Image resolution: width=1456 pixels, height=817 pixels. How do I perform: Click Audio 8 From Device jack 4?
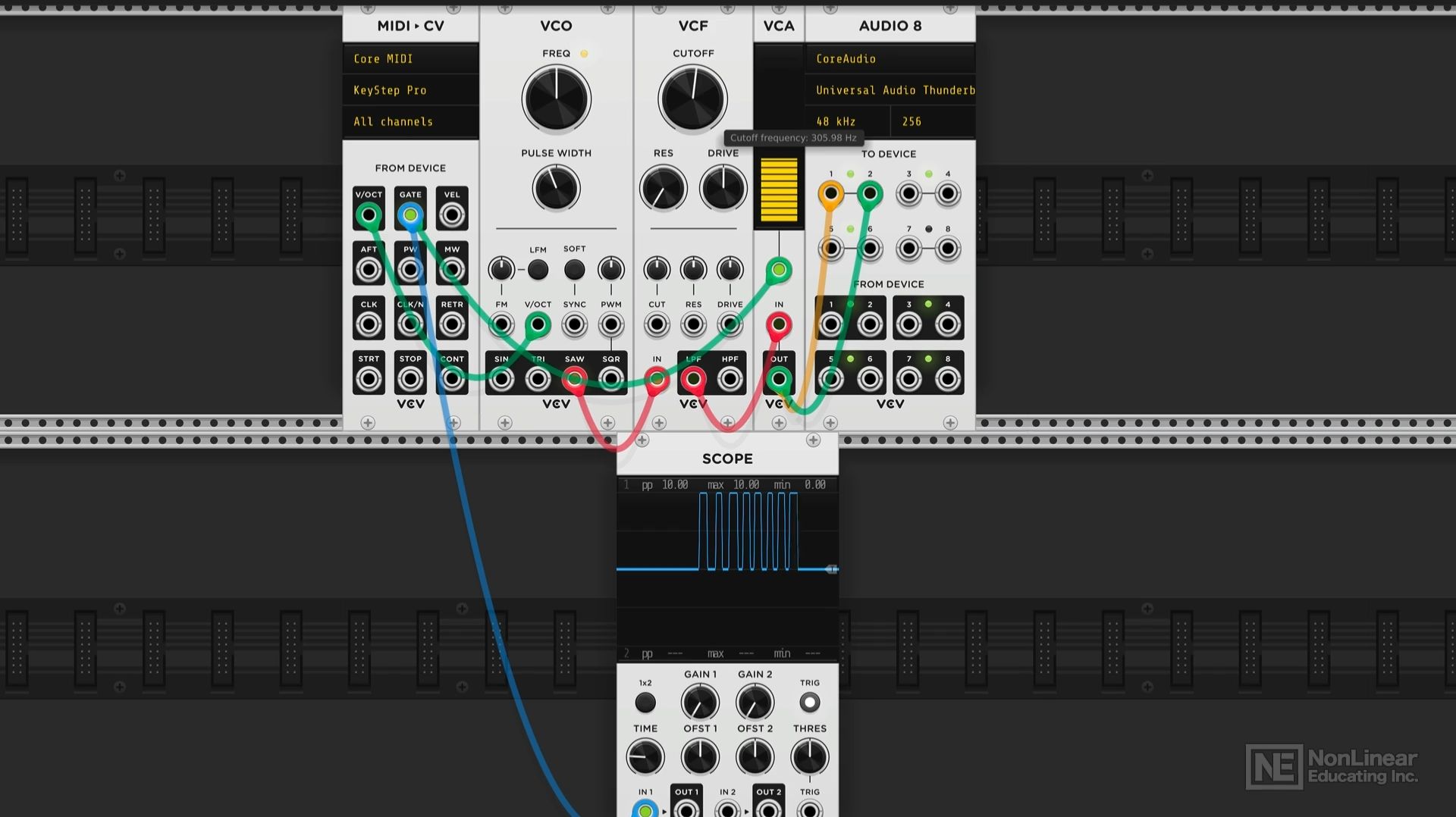click(x=948, y=325)
